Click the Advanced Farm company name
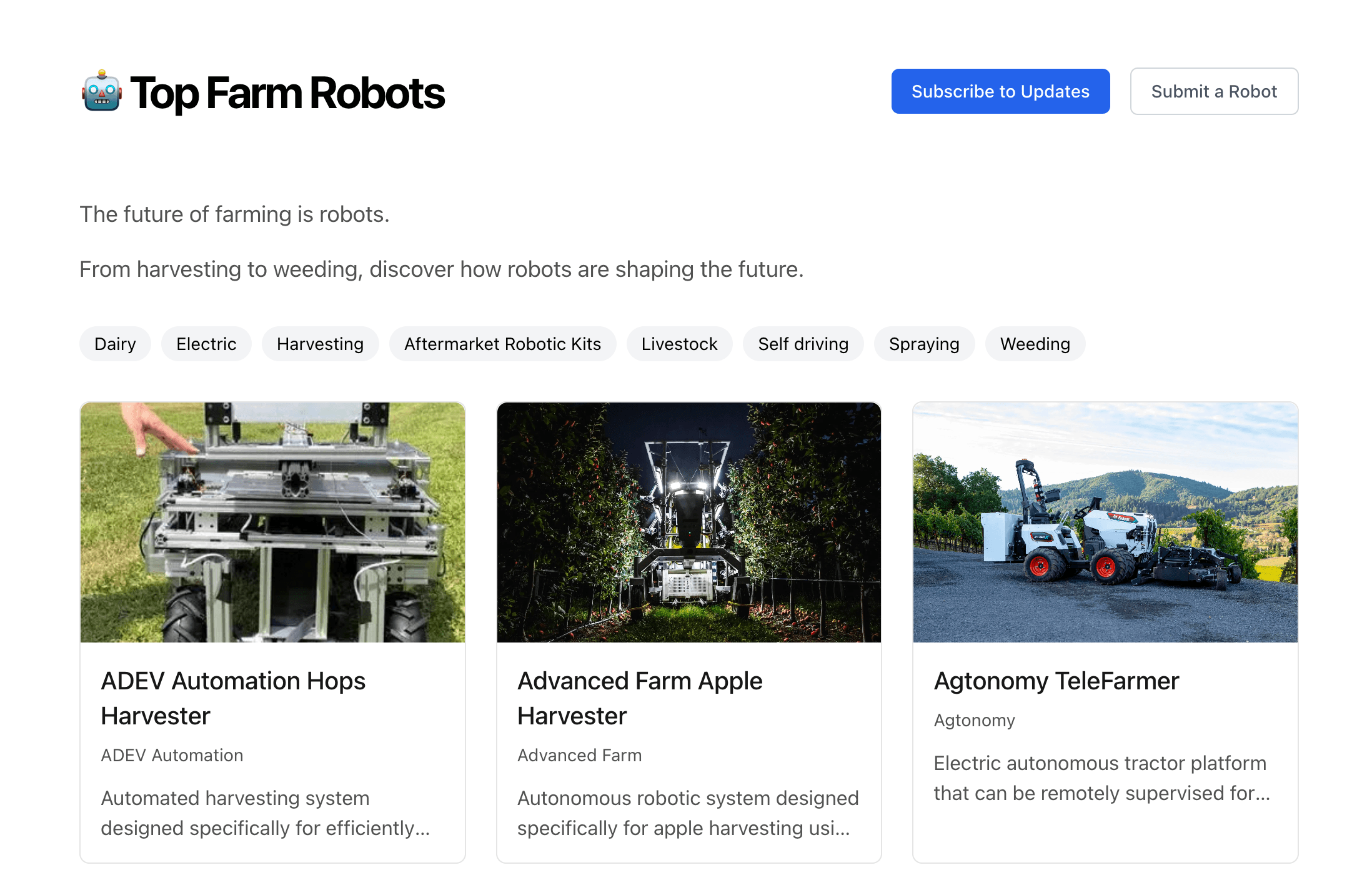The width and height of the screenshot is (1372, 885). coord(579,755)
